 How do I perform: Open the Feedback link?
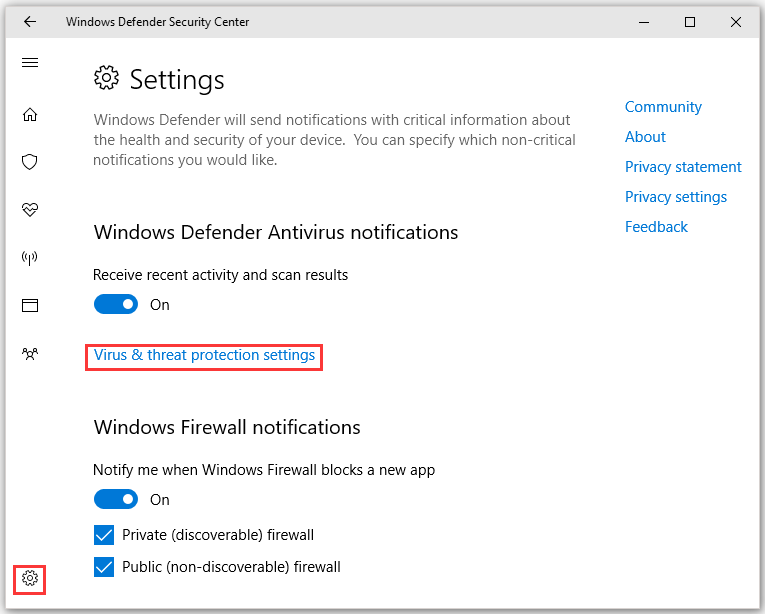click(656, 227)
